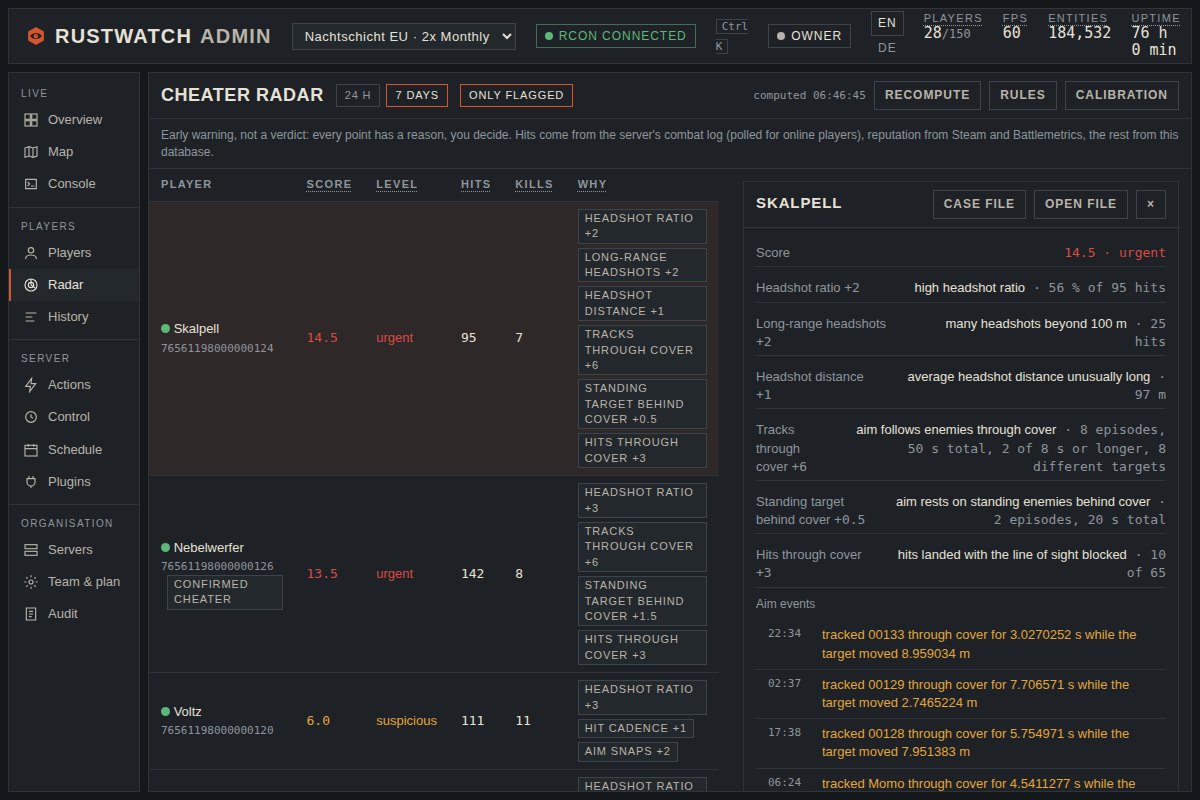Open the Audit document icon
Screen dimensions: 1200x800
click(31, 614)
